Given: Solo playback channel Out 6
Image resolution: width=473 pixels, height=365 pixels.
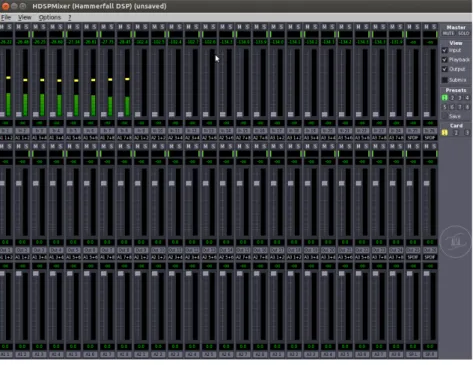Looking at the screenshot, I should coord(94,146).
